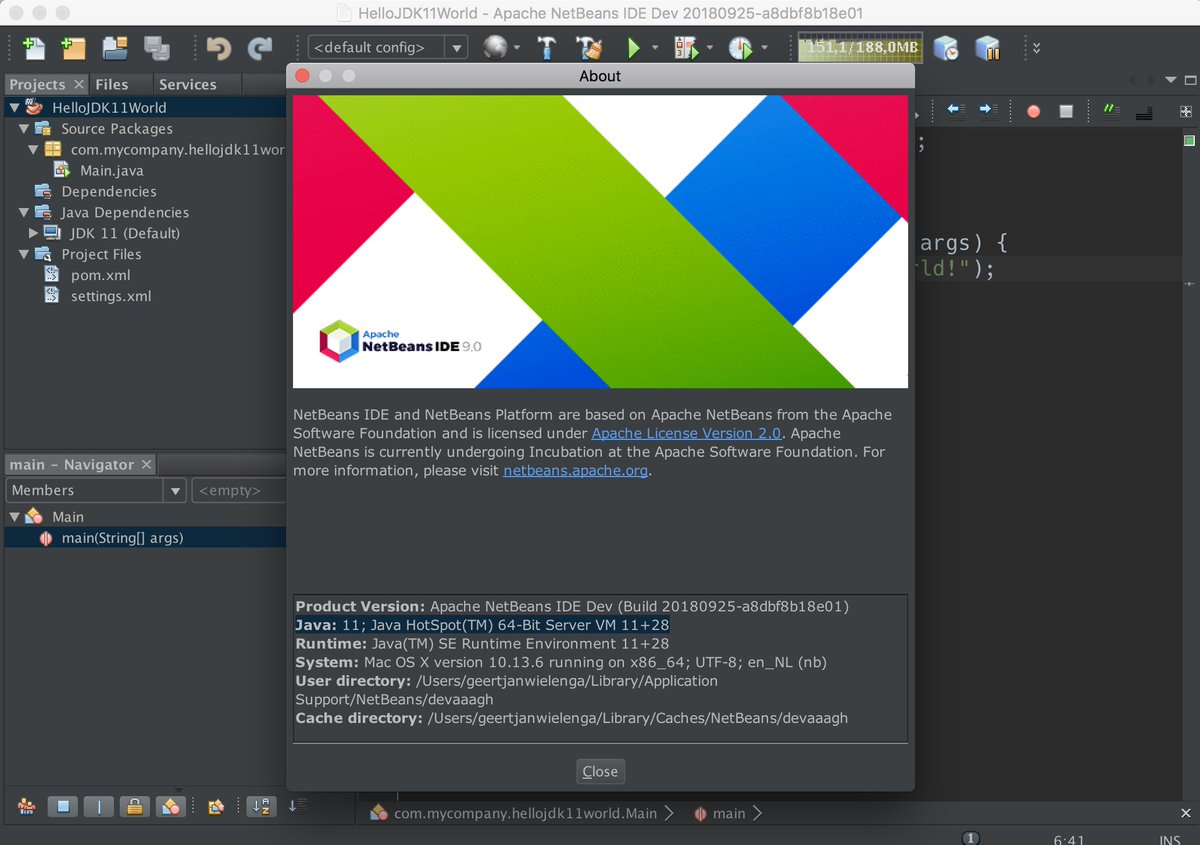Screen dimensions: 1200x845
Task: Click the New File toolbar icon
Action: pos(34,47)
